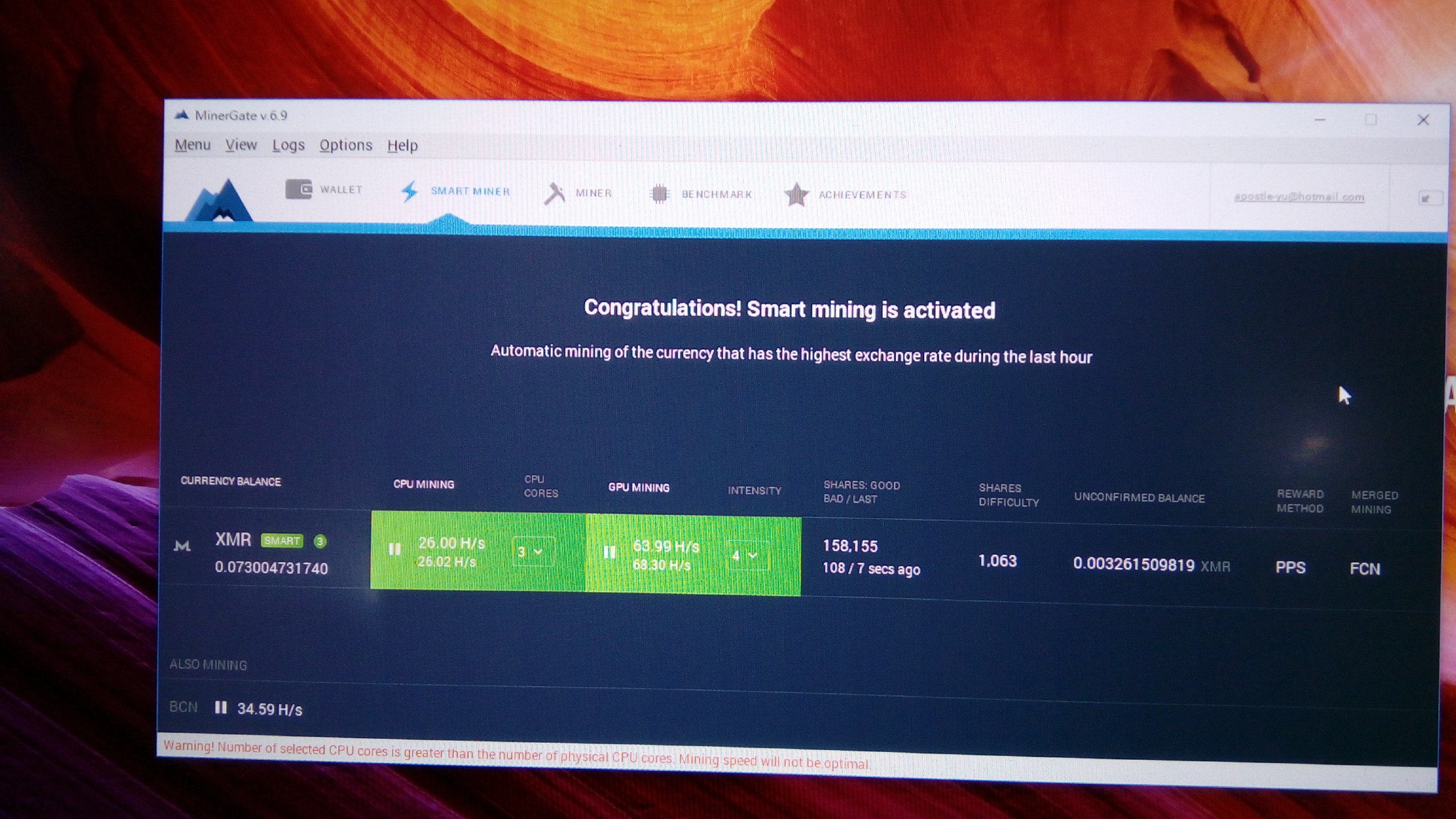Open the Miner tab with pickaxe icon
This screenshot has height=819, width=1456.
(x=578, y=193)
